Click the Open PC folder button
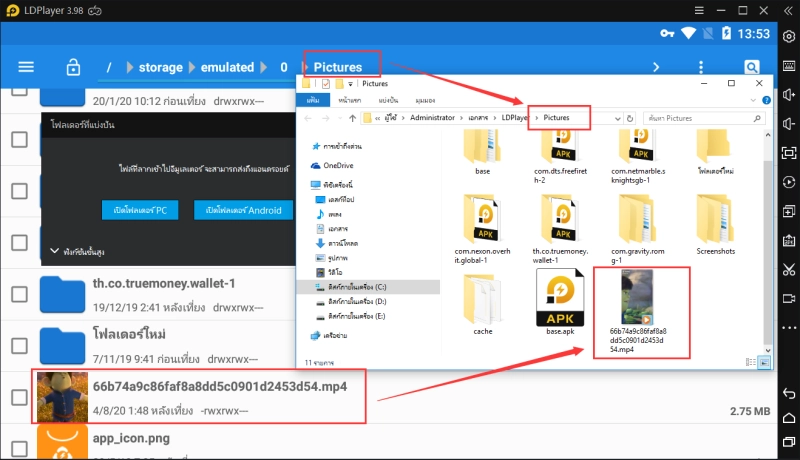Viewport: 800px width, 460px height. [x=139, y=211]
